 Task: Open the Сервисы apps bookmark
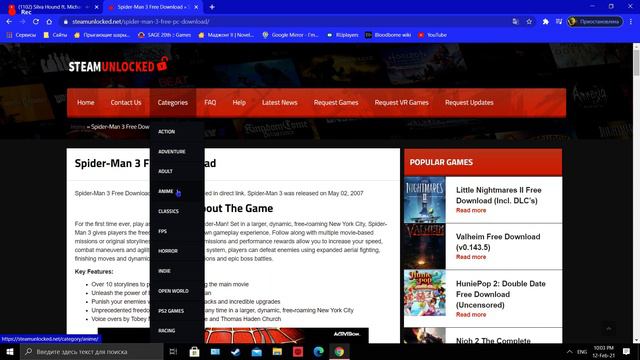click(21, 35)
